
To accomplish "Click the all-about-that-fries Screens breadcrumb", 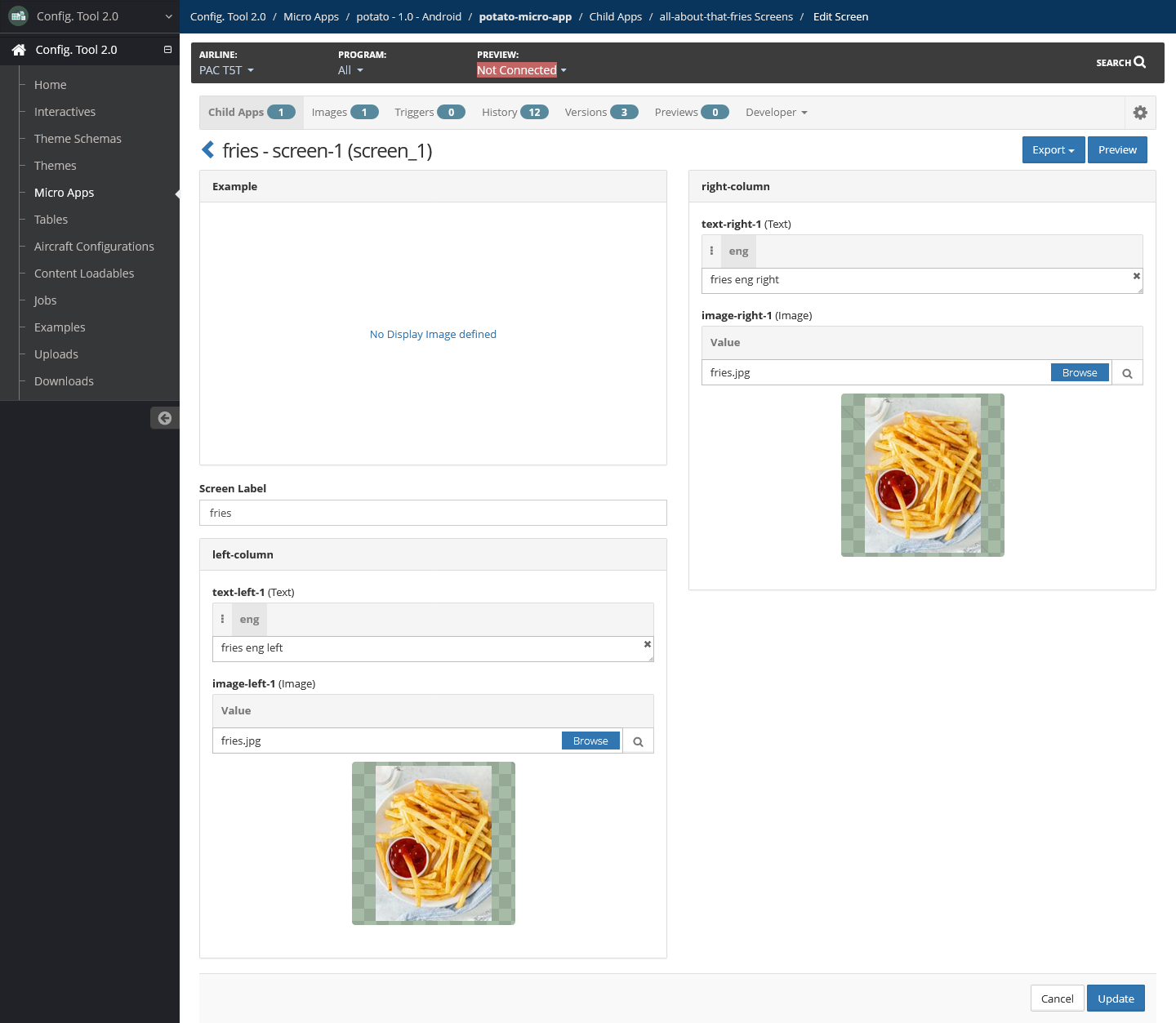I will [x=726, y=16].
